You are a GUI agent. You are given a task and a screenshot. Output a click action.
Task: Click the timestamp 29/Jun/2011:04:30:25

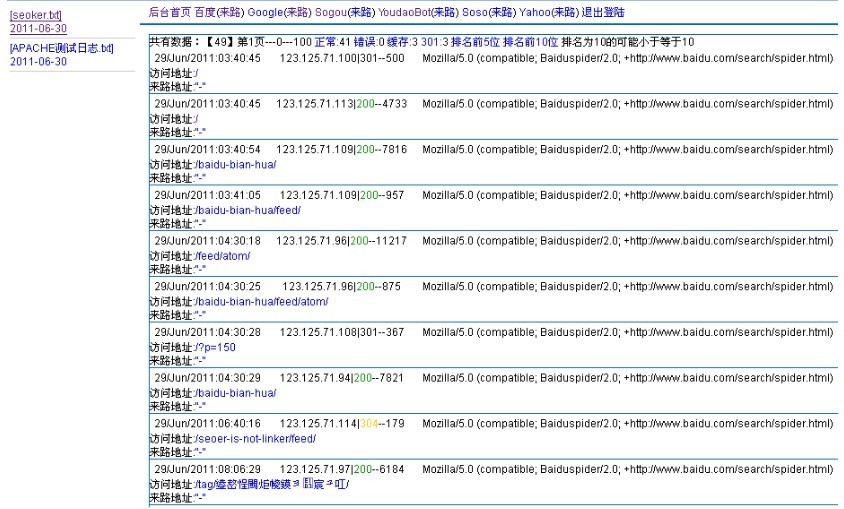click(x=207, y=287)
